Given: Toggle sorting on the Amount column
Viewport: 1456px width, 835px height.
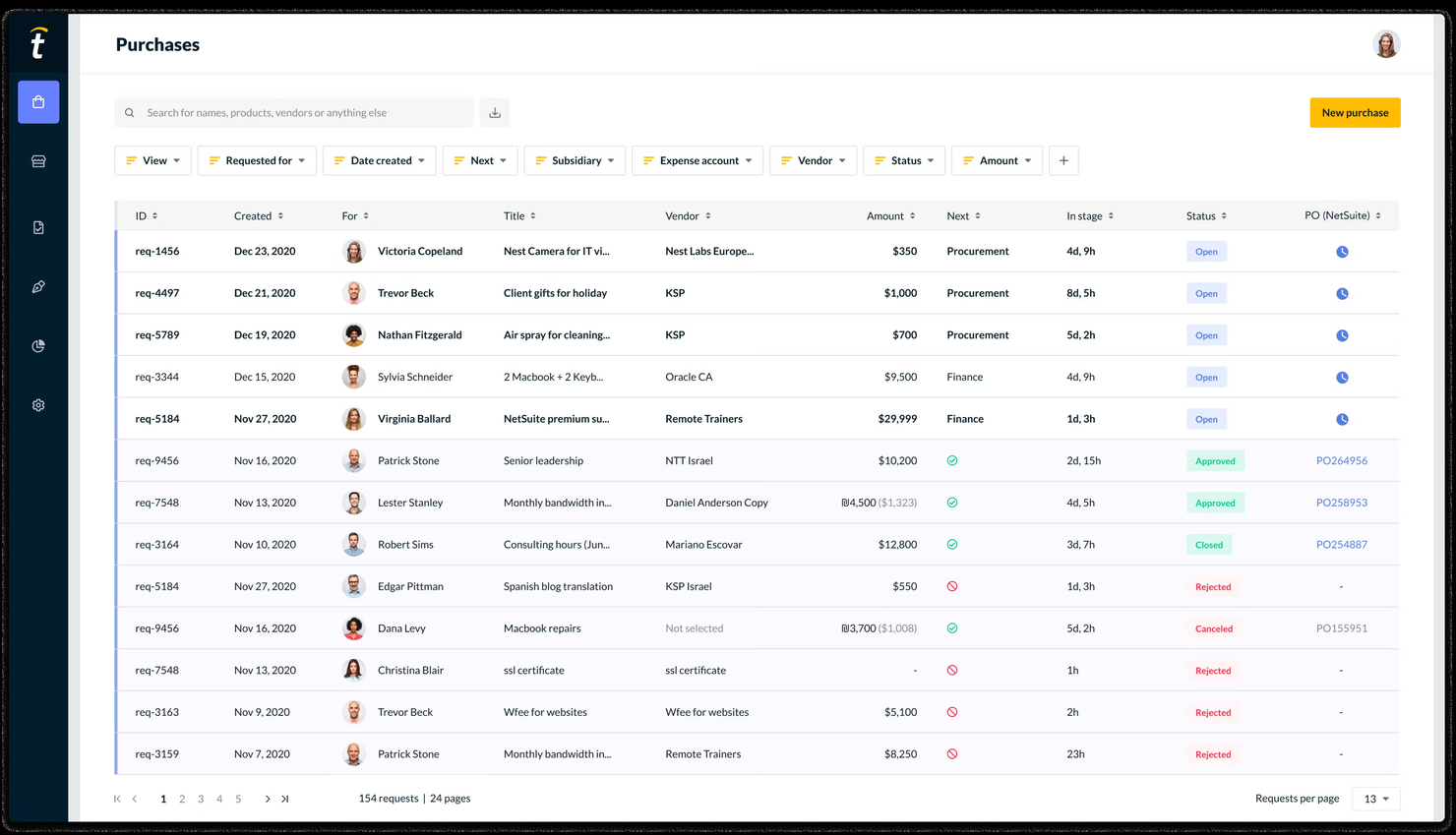Looking at the screenshot, I should (x=913, y=215).
